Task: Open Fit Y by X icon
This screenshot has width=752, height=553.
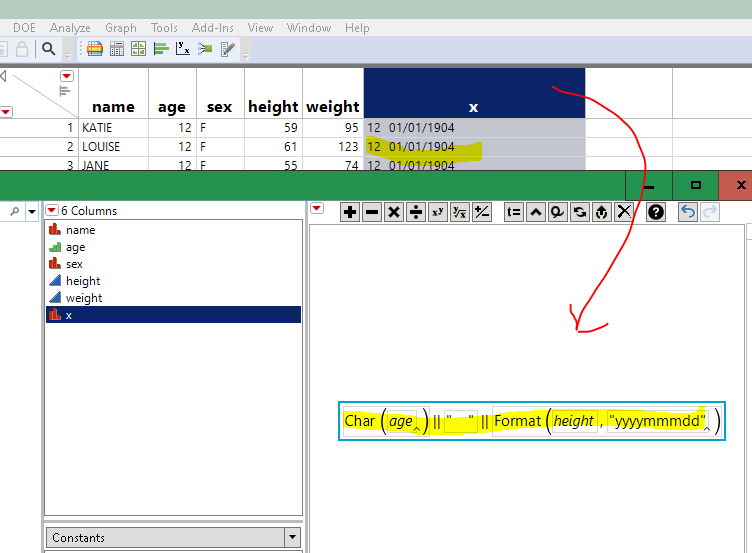Action: (183, 49)
